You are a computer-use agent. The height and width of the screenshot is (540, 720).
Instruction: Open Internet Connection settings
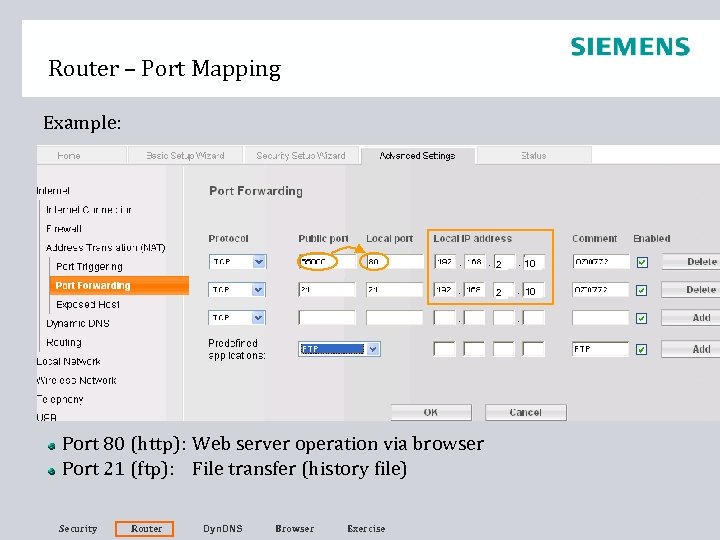[x=89, y=210]
